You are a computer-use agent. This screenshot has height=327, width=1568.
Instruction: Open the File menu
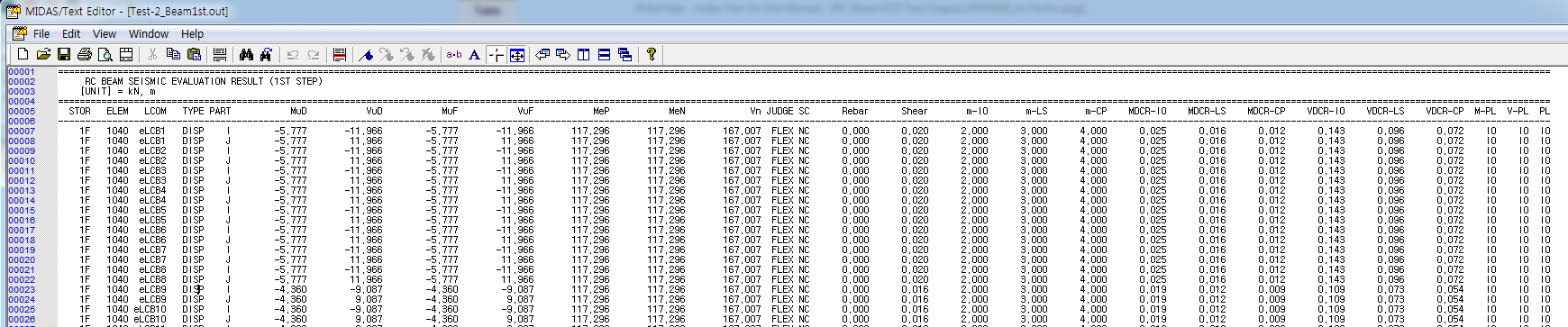(x=41, y=33)
